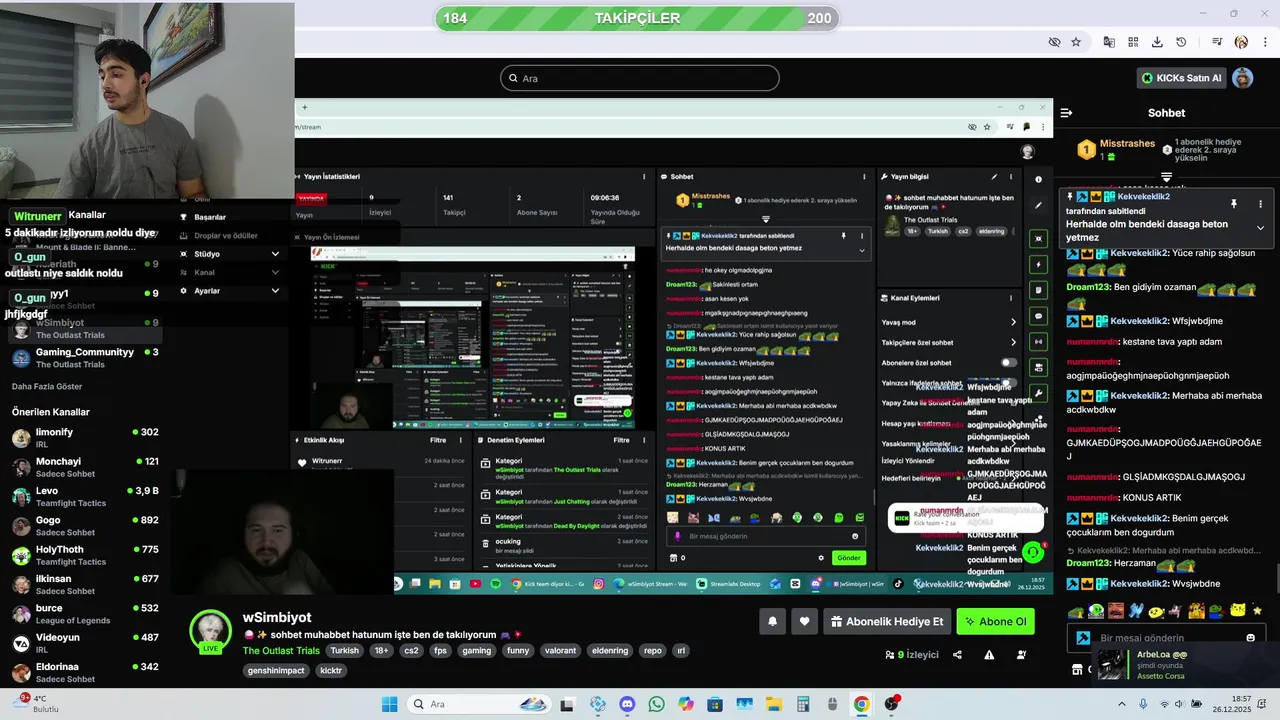This screenshot has height=720, width=1280.
Task: Toggle Yalnızca ifadelerle sohbet switch in streamed dashboard
Action: click(1008, 383)
